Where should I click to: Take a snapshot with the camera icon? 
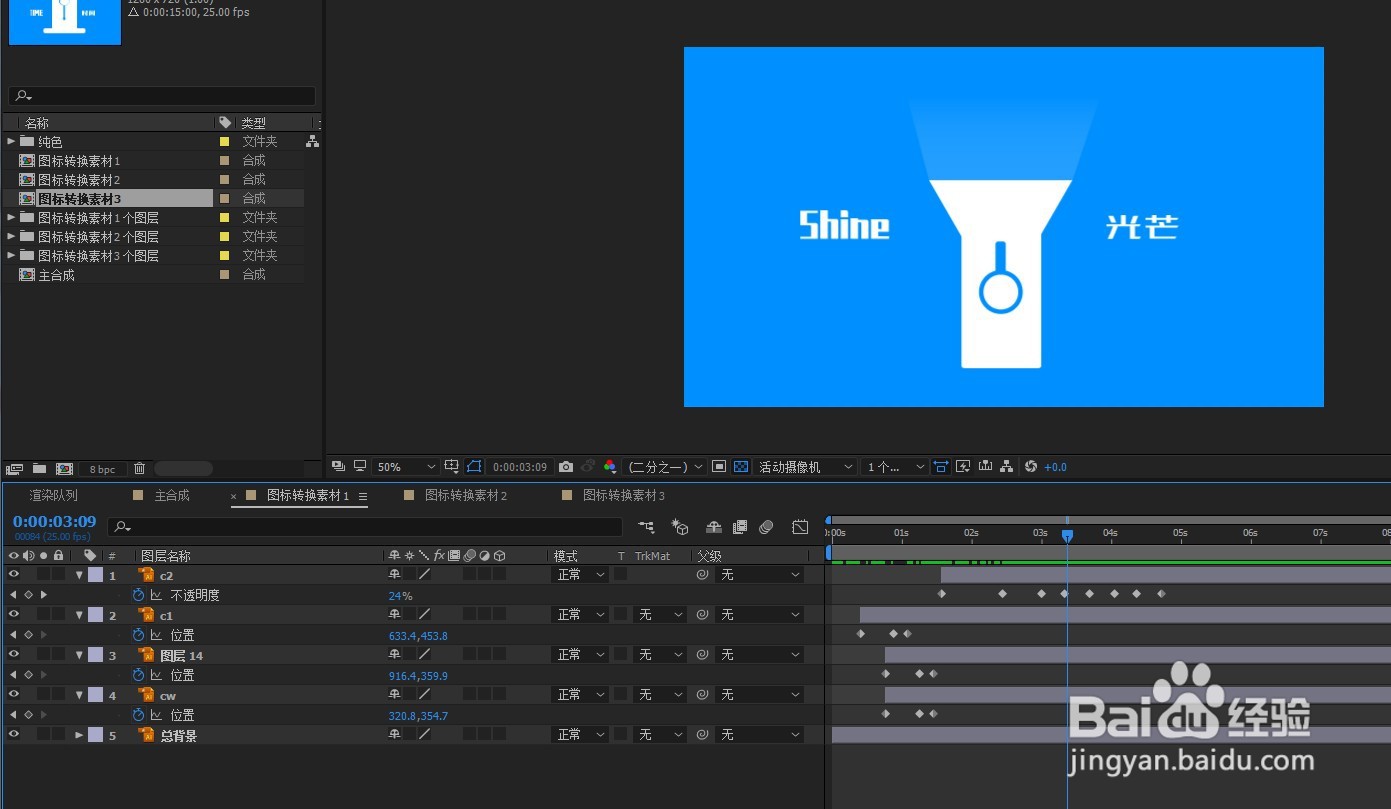566,467
